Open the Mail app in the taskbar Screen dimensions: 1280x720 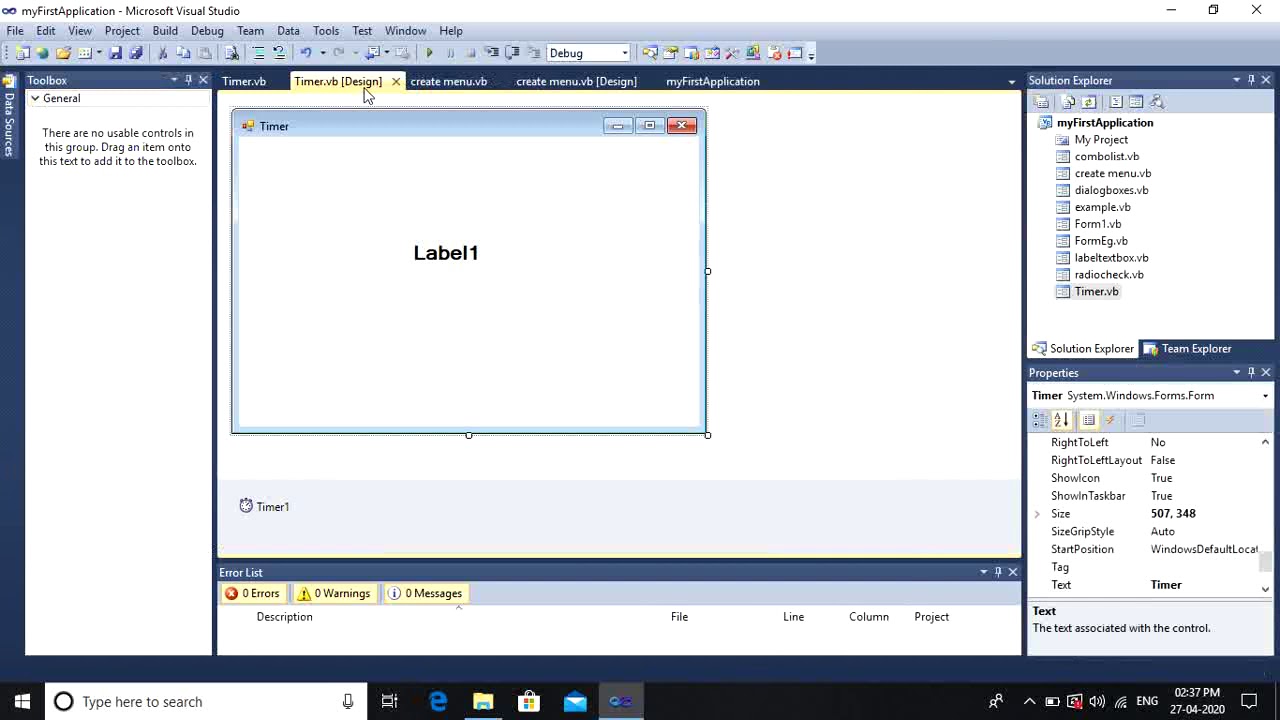(575, 701)
